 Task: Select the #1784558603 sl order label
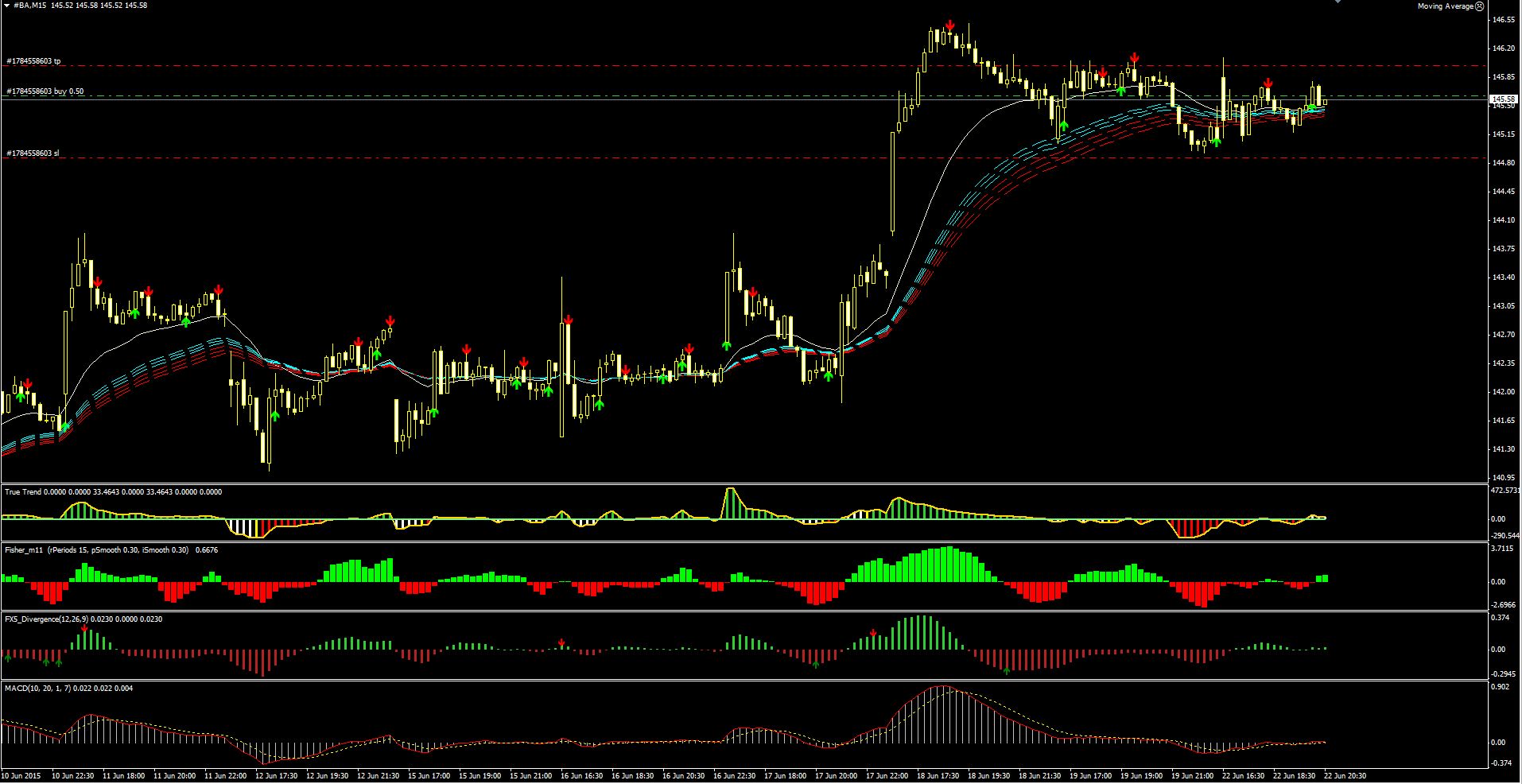coord(33,153)
